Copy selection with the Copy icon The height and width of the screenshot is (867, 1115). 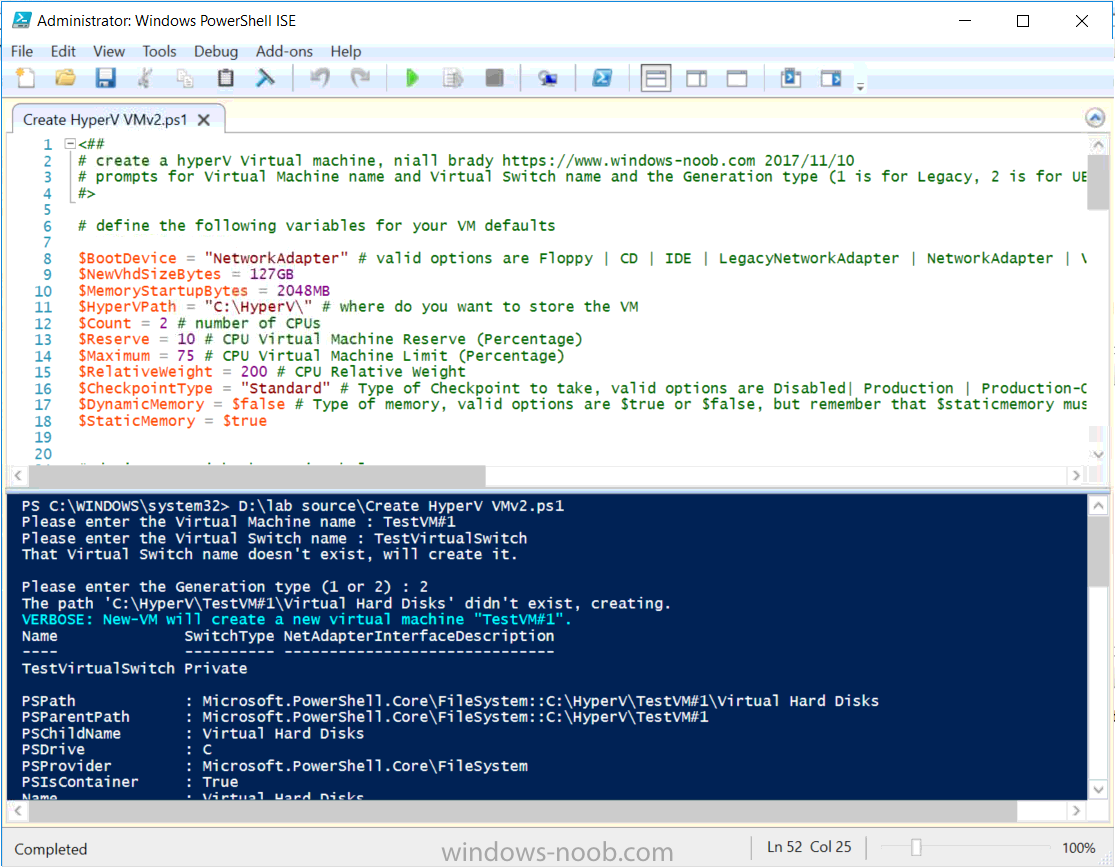pyautogui.click(x=185, y=78)
